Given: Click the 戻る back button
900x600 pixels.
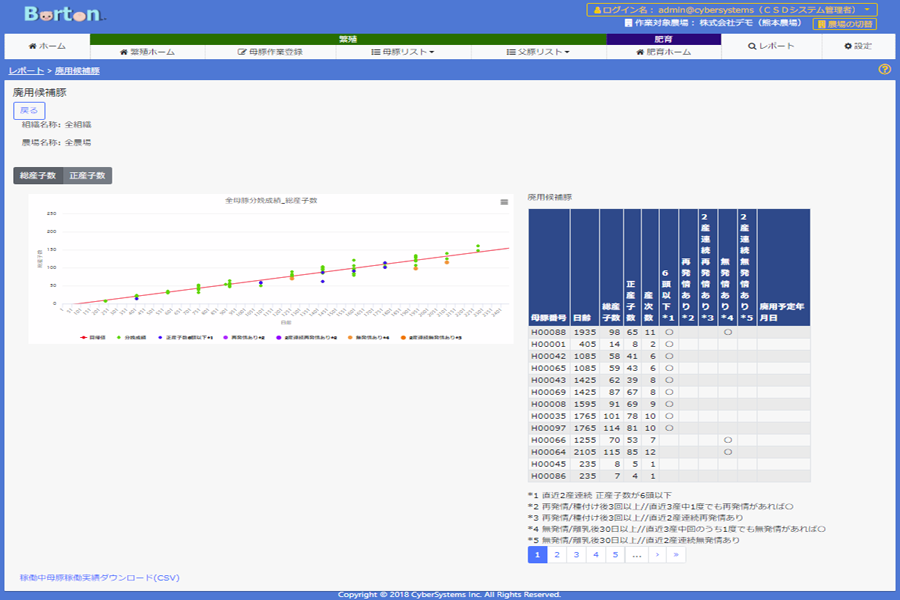Looking at the screenshot, I should click(29, 110).
